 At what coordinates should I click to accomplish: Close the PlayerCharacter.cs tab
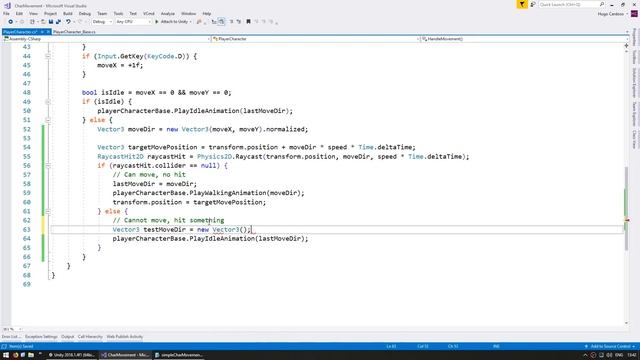48,31
